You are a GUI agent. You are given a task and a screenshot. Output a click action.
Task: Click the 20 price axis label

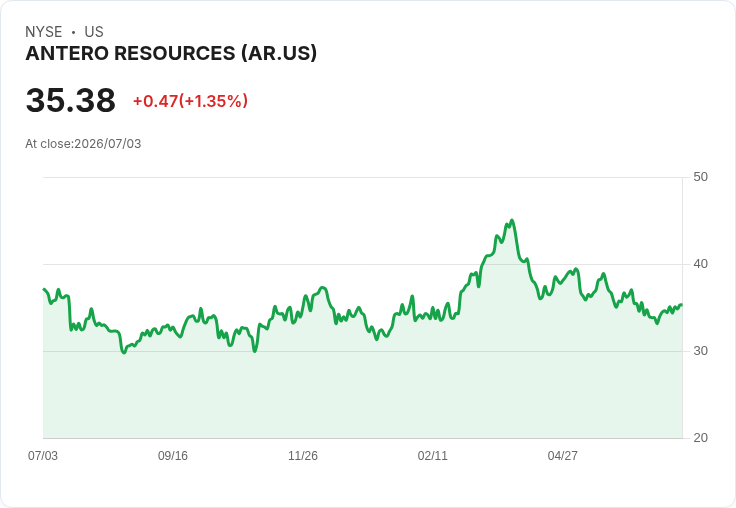pyautogui.click(x=700, y=438)
